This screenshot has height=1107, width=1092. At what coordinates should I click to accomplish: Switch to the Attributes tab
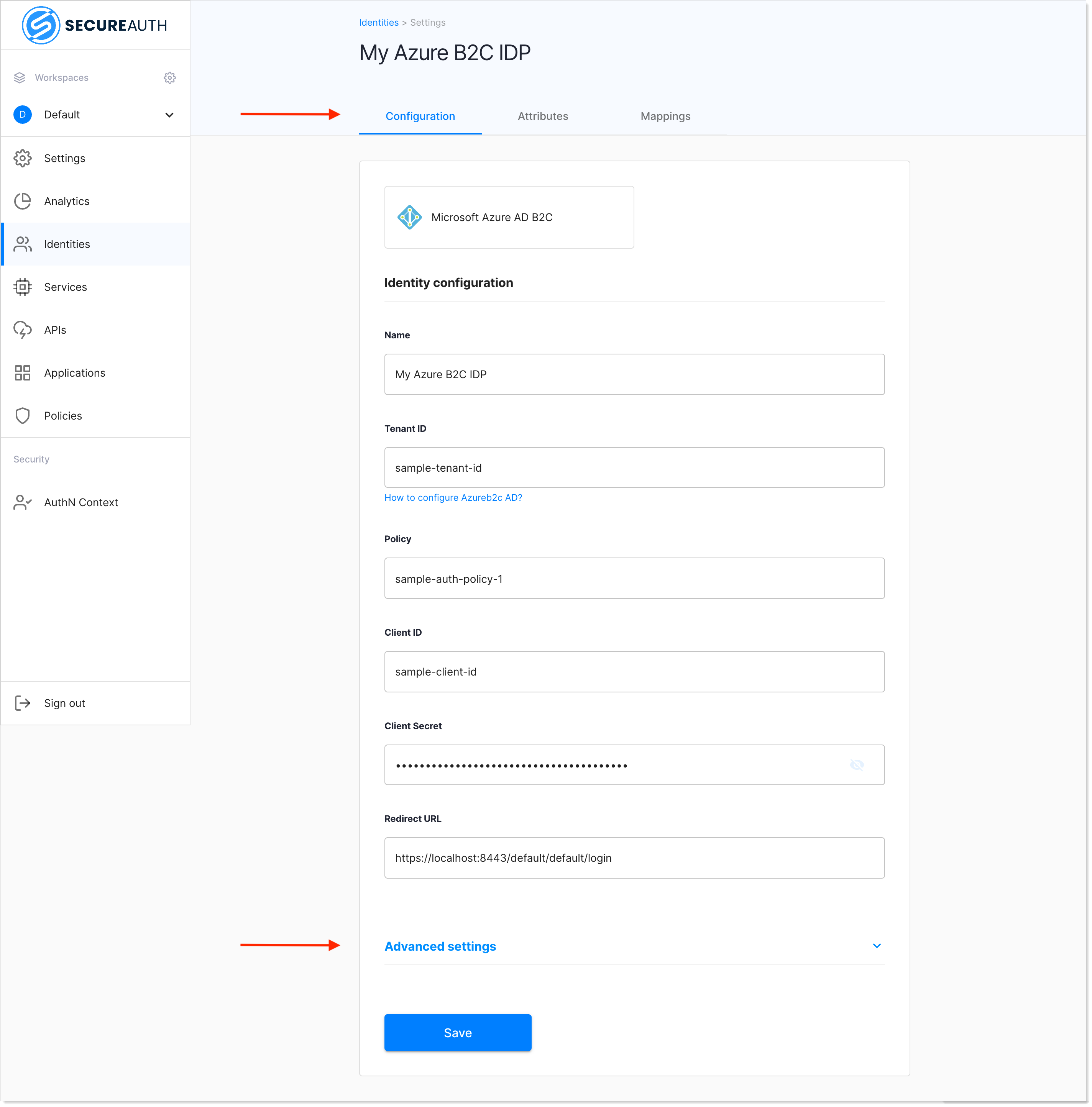543,115
